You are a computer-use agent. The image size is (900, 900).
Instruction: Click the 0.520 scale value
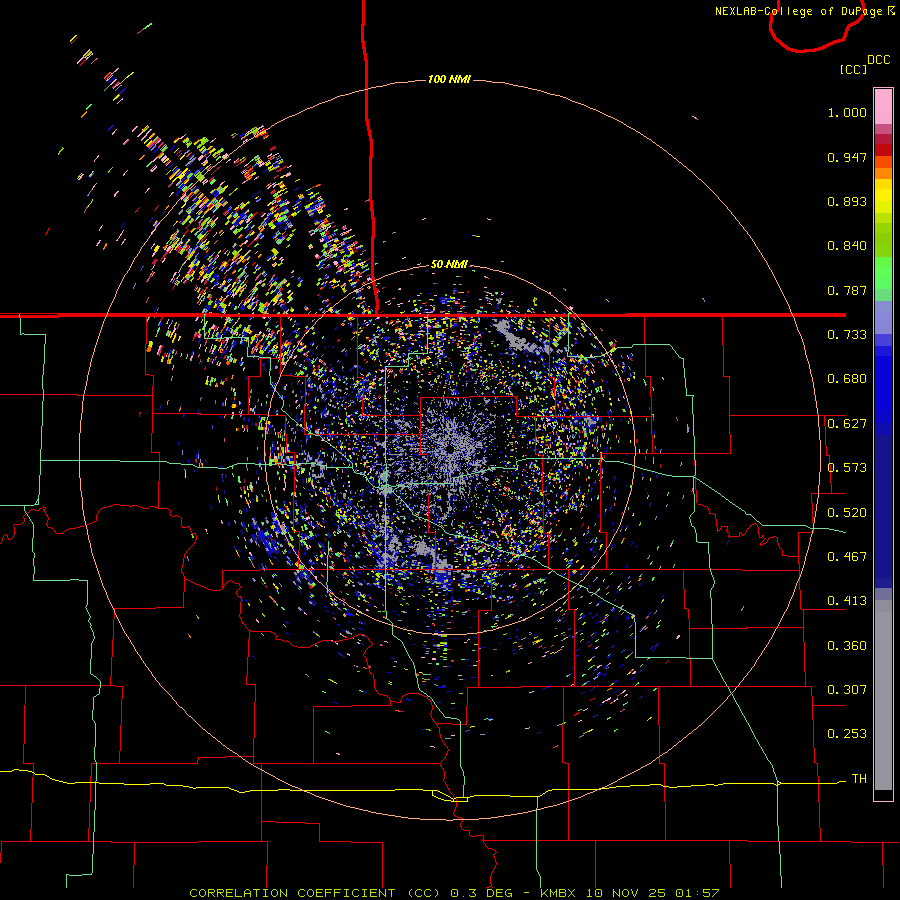847,513
